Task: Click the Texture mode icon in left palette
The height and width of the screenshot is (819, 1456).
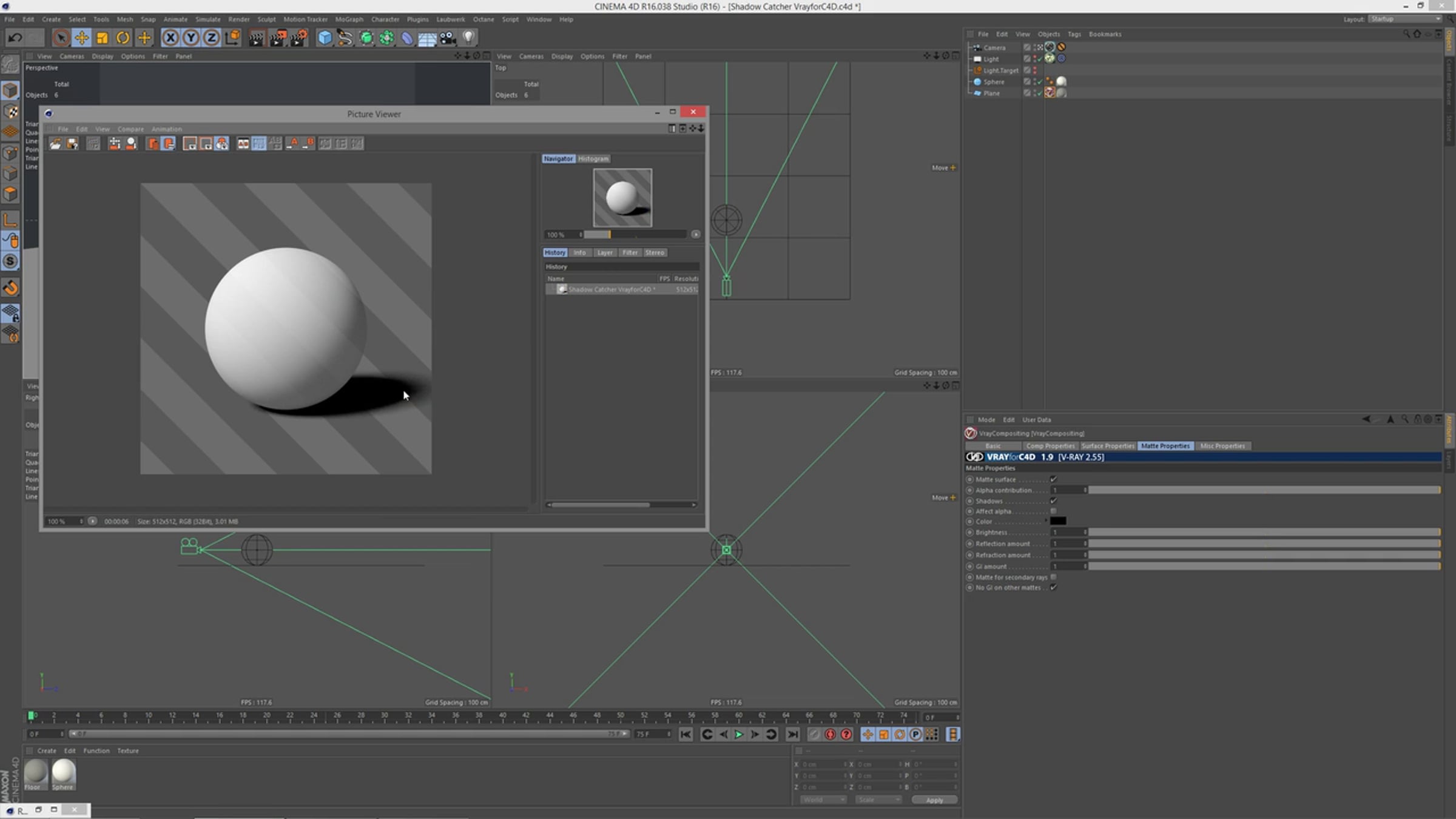Action: point(10,111)
